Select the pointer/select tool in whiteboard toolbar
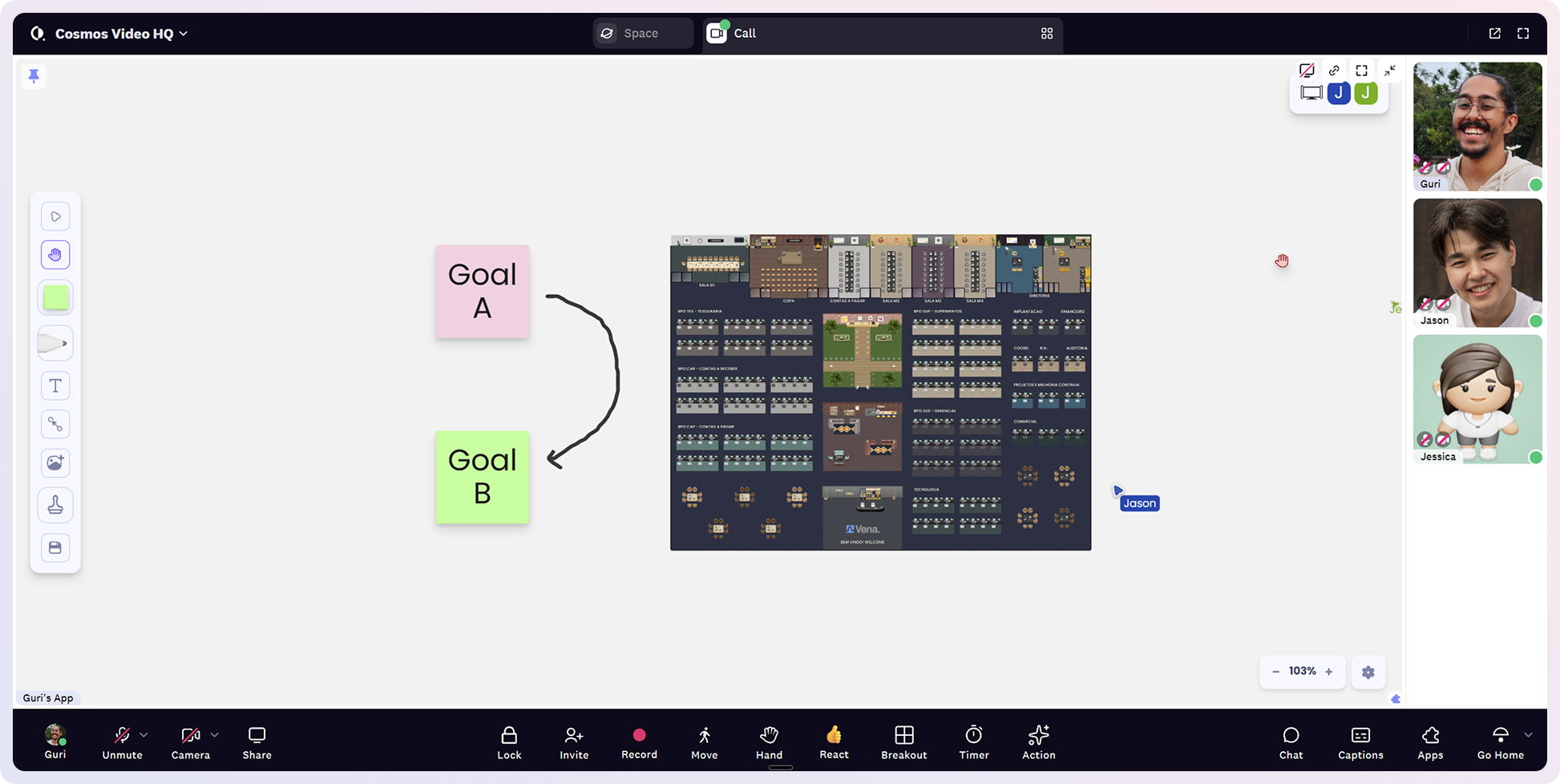 coord(55,216)
